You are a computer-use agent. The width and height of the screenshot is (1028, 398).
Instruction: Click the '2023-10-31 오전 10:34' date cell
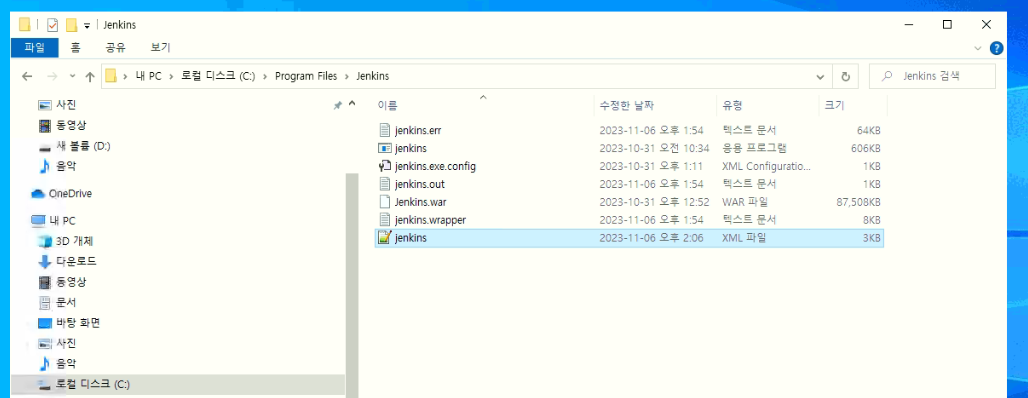coord(654,148)
